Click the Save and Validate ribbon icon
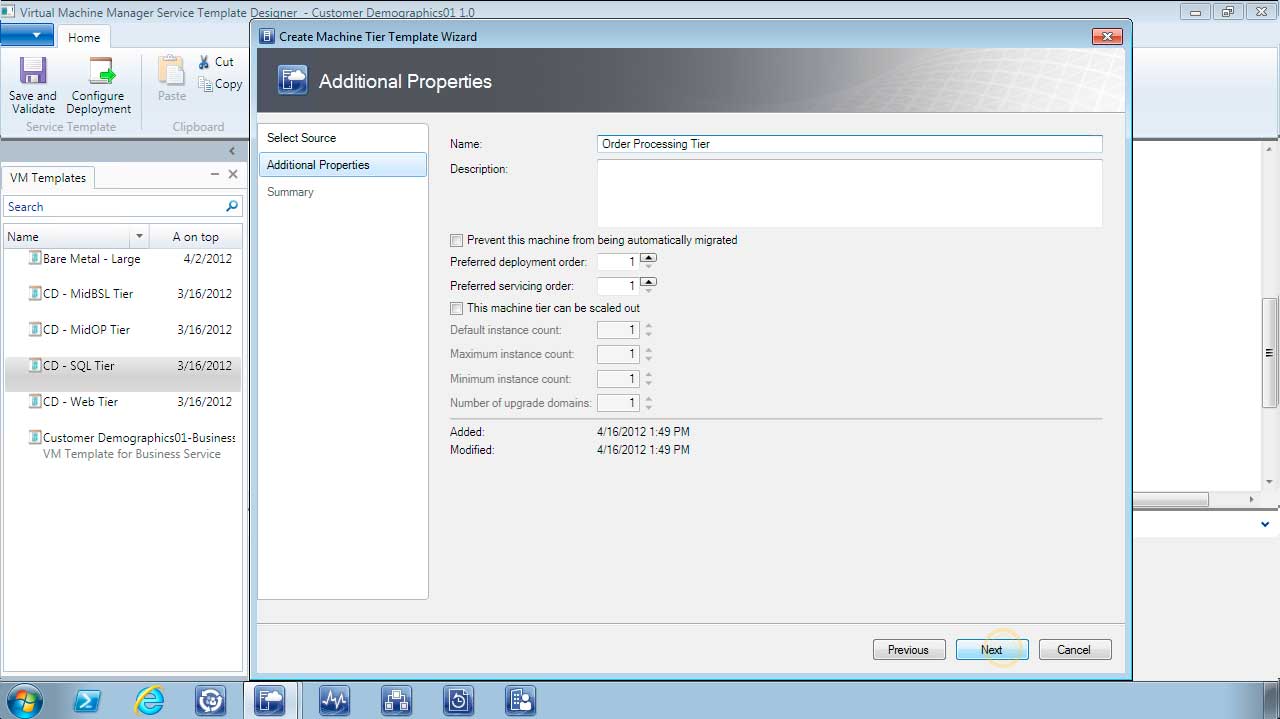This screenshot has height=719, width=1280. pos(33,71)
